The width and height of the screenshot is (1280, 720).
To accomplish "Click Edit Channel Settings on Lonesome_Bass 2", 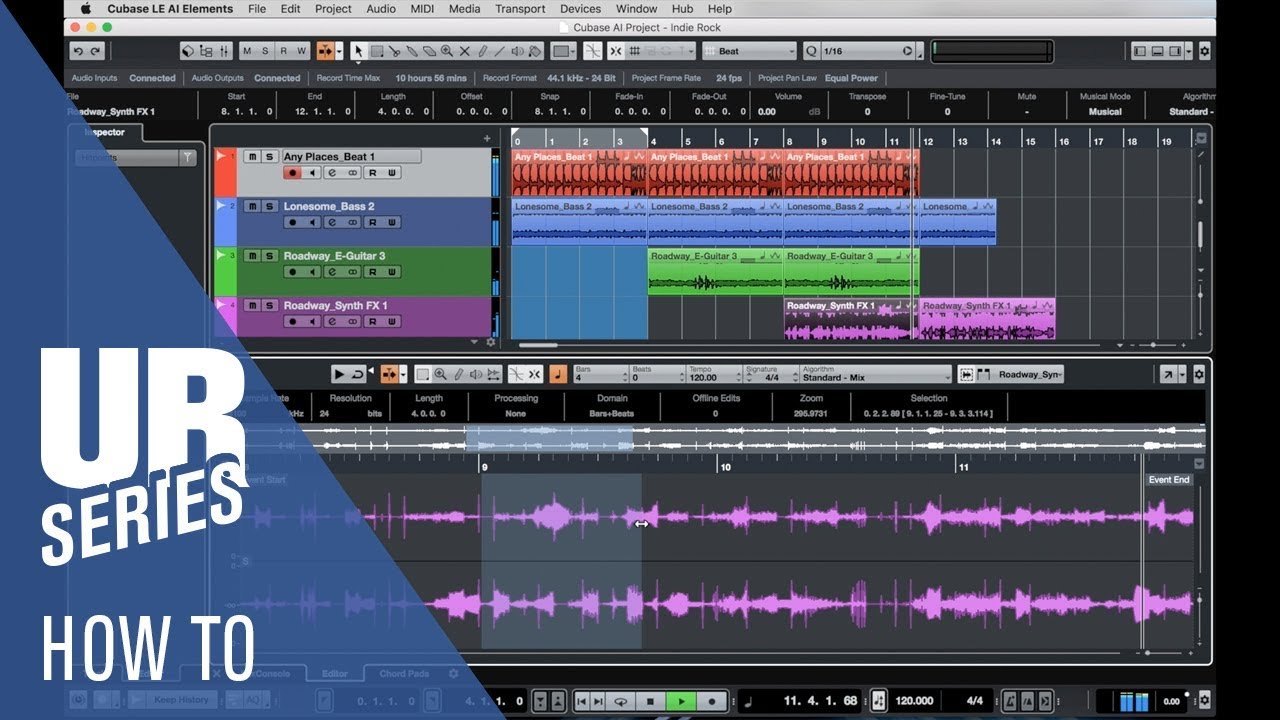I will coord(332,222).
